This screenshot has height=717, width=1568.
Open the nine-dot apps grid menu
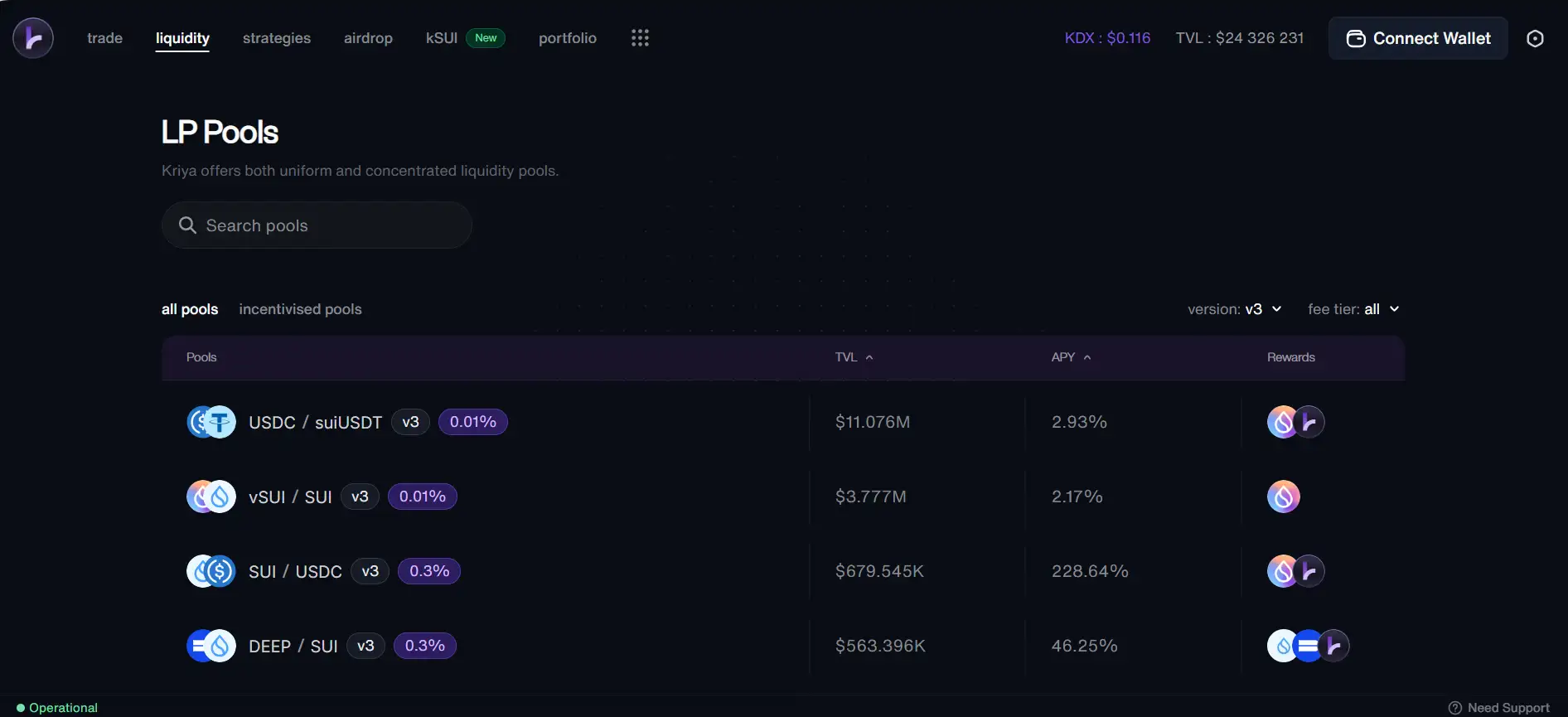click(x=640, y=38)
